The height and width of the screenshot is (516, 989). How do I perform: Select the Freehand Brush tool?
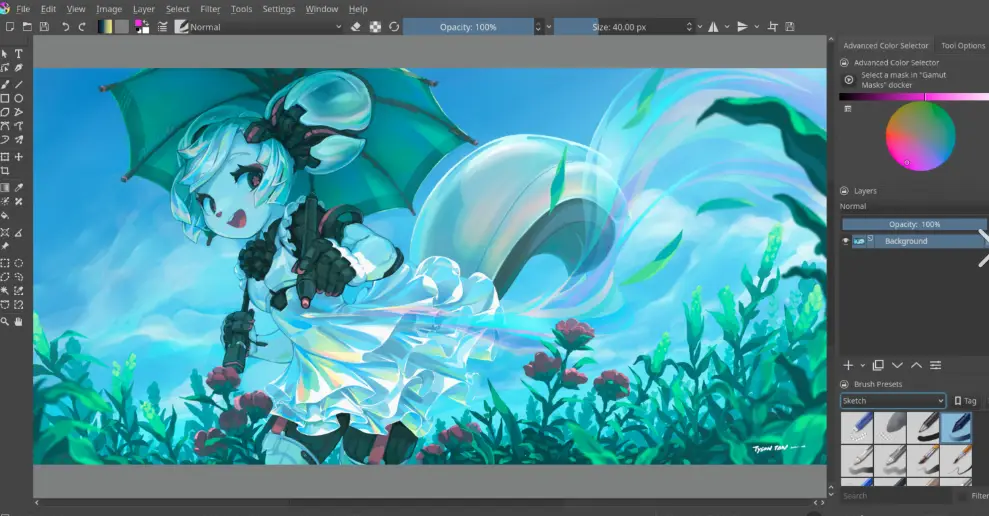[5, 84]
